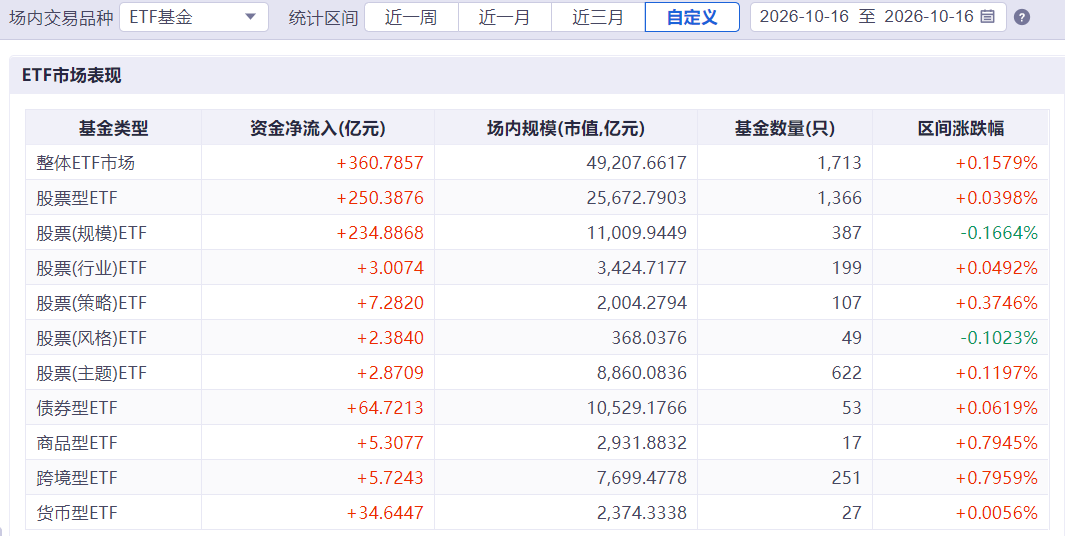Click the 基金数量(只) column header
The width and height of the screenshot is (1065, 536).
tap(784, 128)
